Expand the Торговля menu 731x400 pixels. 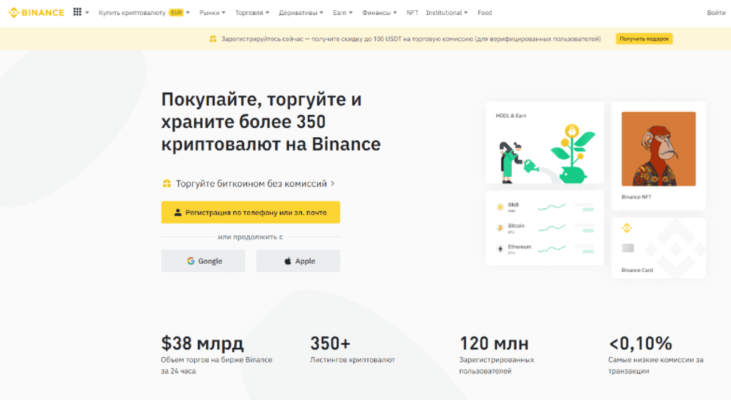coord(252,13)
